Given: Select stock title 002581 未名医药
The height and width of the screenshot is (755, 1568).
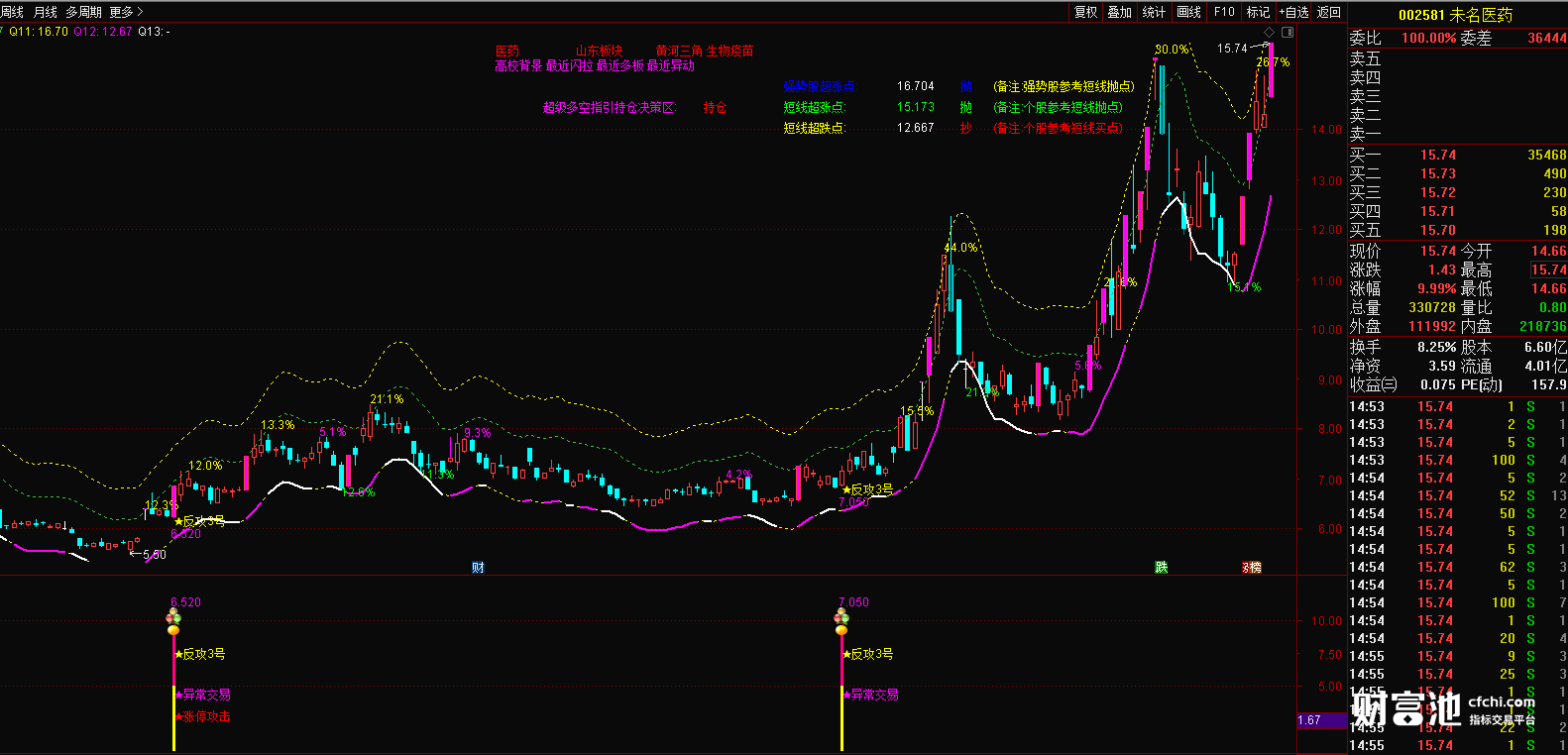Looking at the screenshot, I should point(1455,15).
